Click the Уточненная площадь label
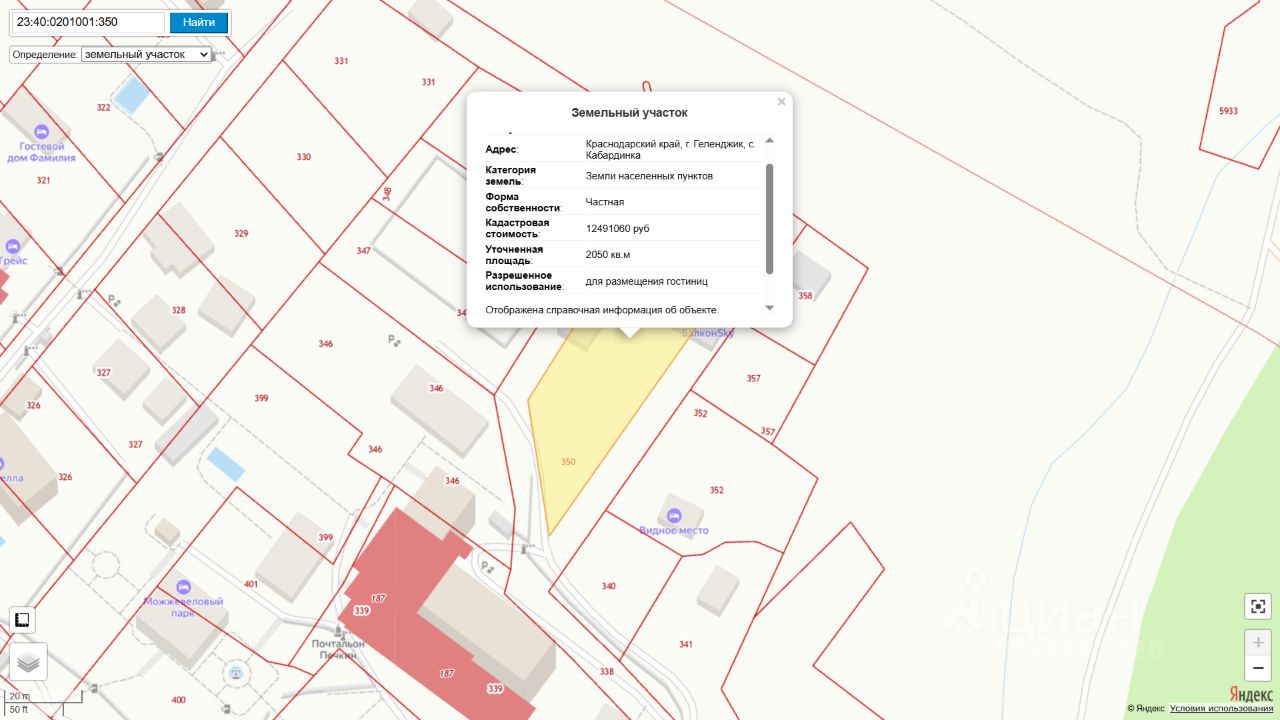The width and height of the screenshot is (1280, 720). 514,255
